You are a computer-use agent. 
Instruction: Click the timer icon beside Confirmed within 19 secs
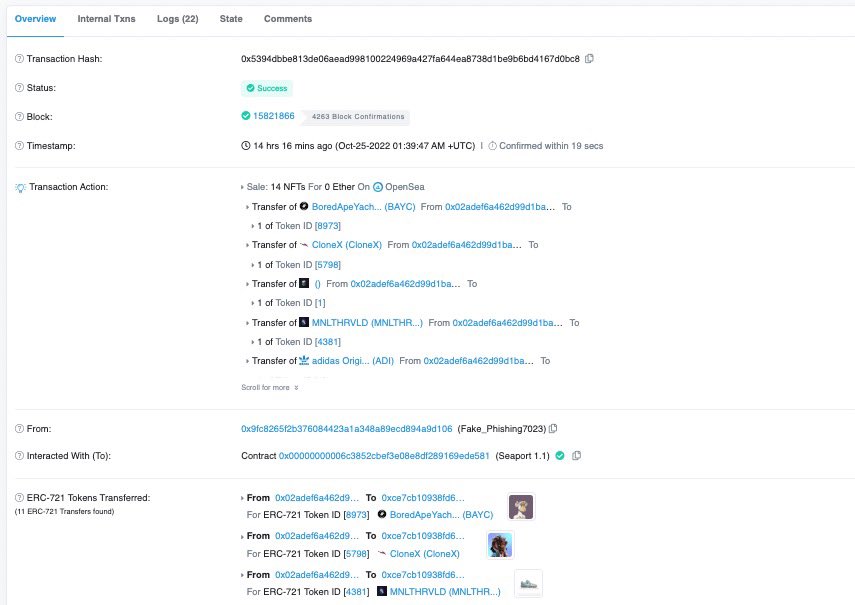click(x=492, y=146)
